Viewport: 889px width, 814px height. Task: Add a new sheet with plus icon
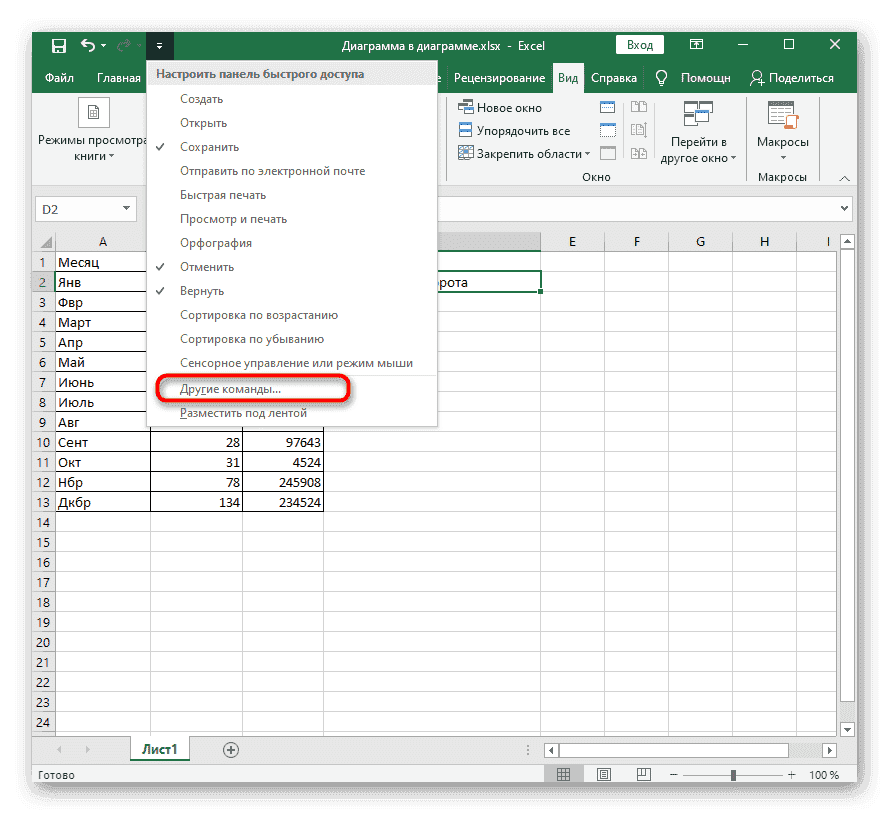pos(231,749)
